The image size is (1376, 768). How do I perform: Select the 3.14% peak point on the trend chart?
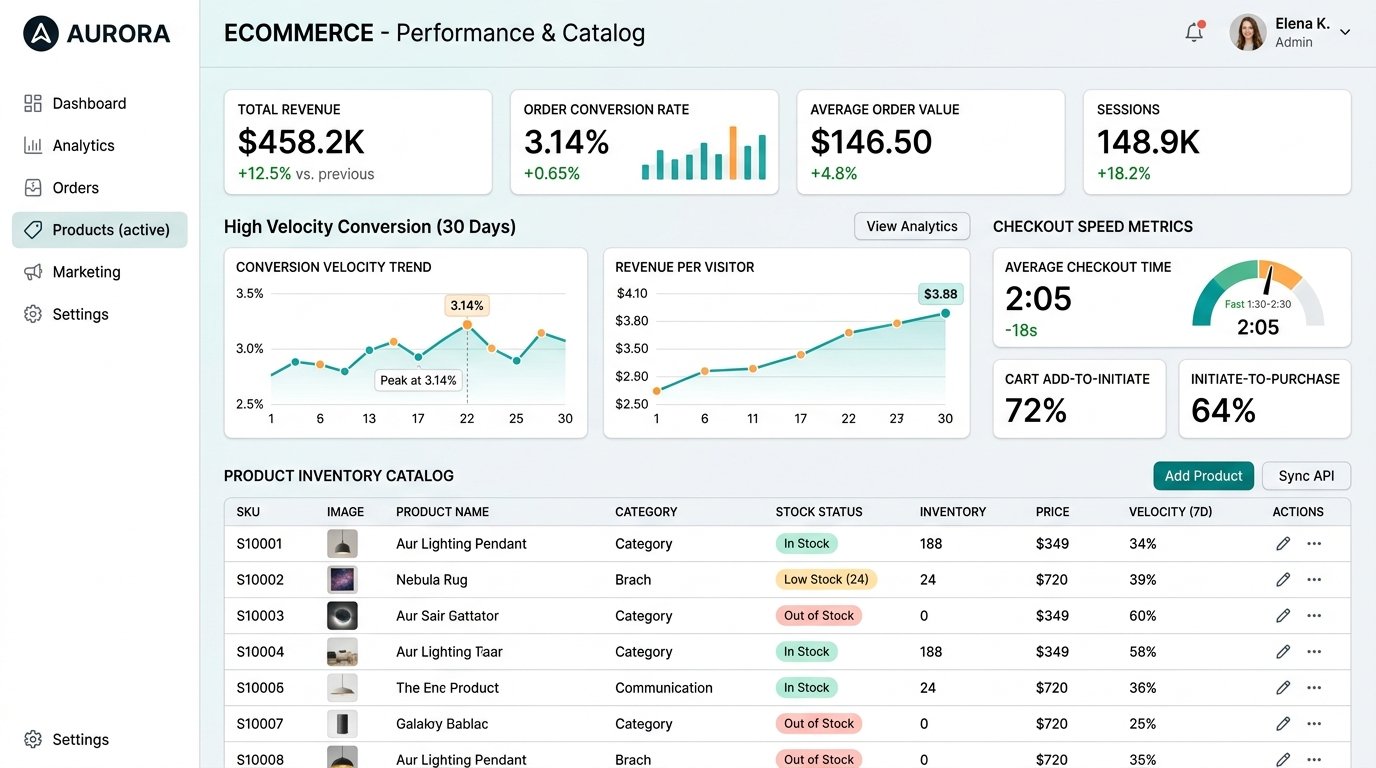coord(467,325)
